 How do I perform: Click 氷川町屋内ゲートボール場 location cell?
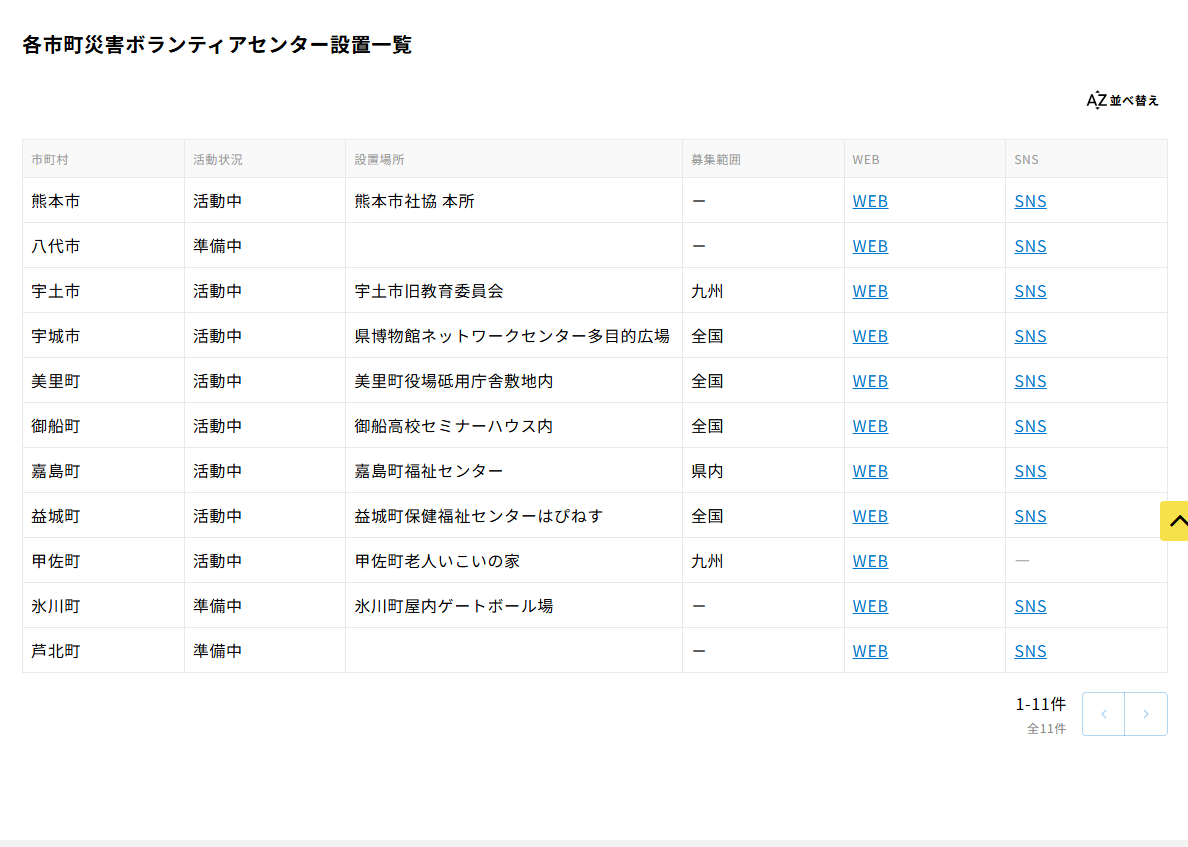(514, 606)
